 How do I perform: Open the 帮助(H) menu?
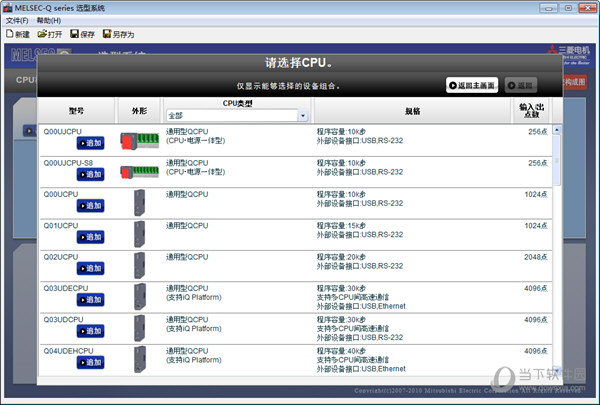[48, 20]
